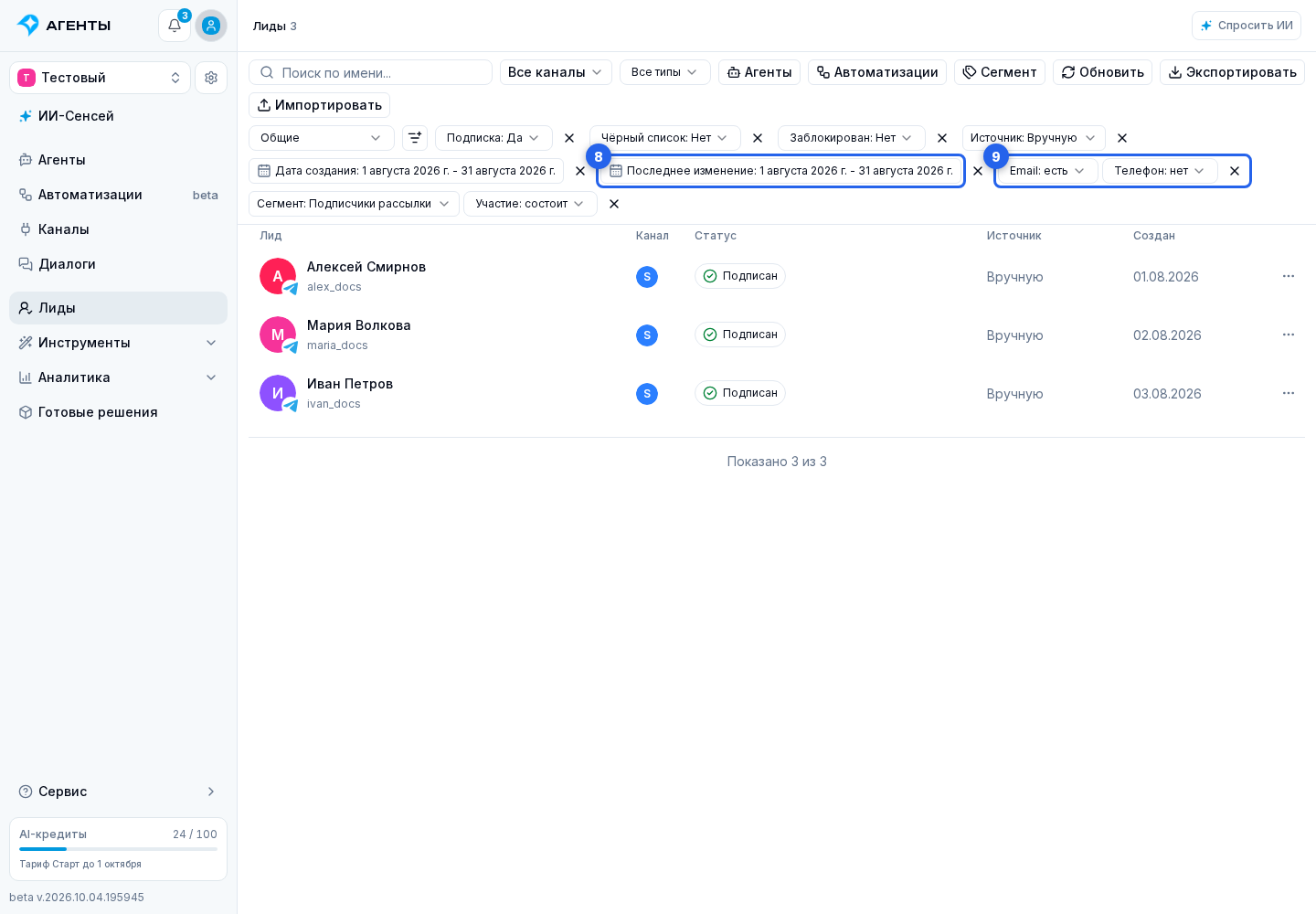This screenshot has height=914, width=1316.
Task: Clear the Дата создания filter
Action: coord(580,171)
